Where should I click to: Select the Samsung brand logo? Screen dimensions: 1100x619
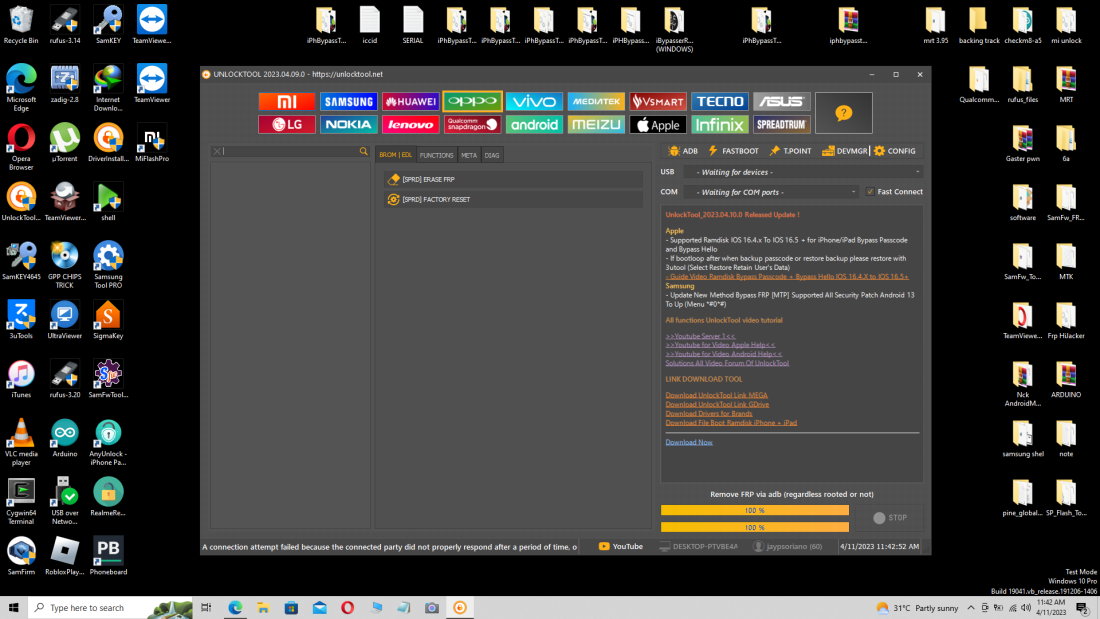(x=349, y=102)
